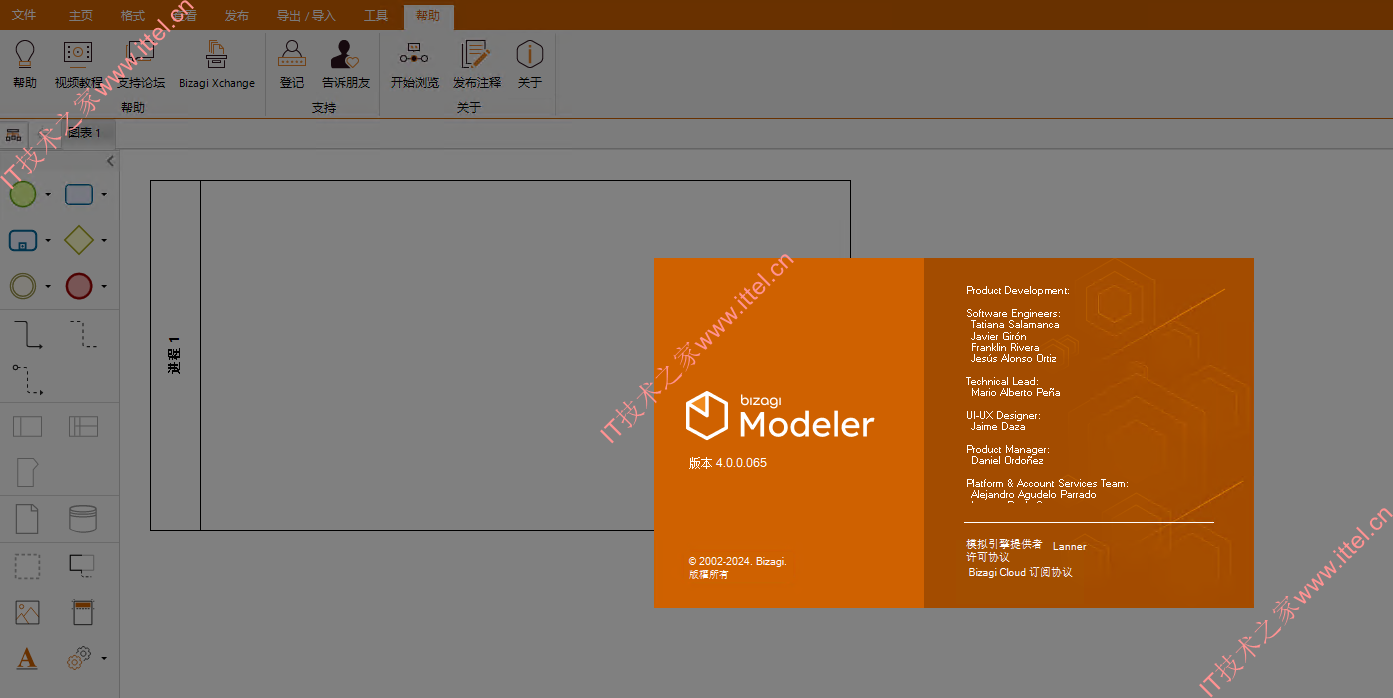Expand task type dropdown arrow
1393x698 pixels.
coord(104,195)
